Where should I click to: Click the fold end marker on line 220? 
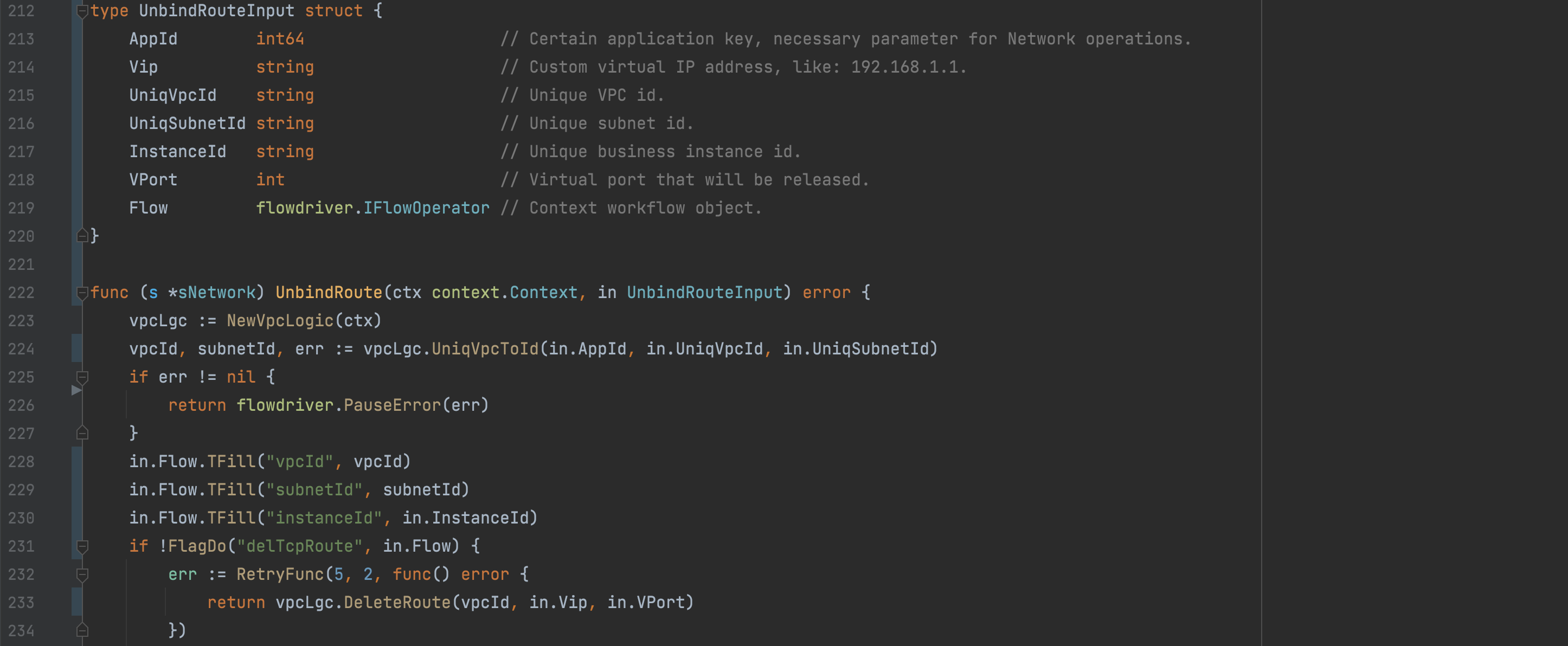pos(82,236)
